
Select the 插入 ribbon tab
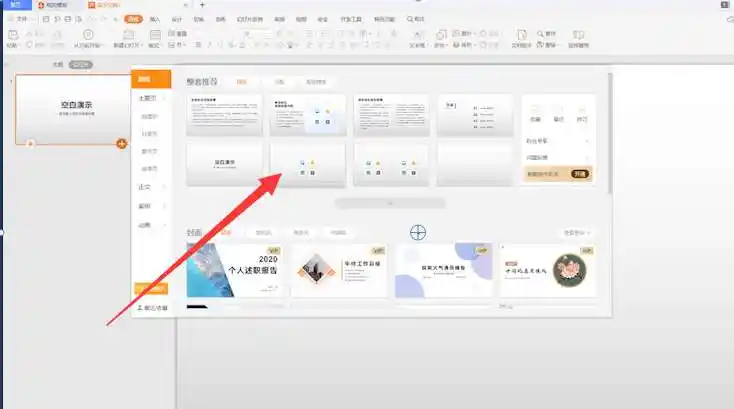click(154, 19)
